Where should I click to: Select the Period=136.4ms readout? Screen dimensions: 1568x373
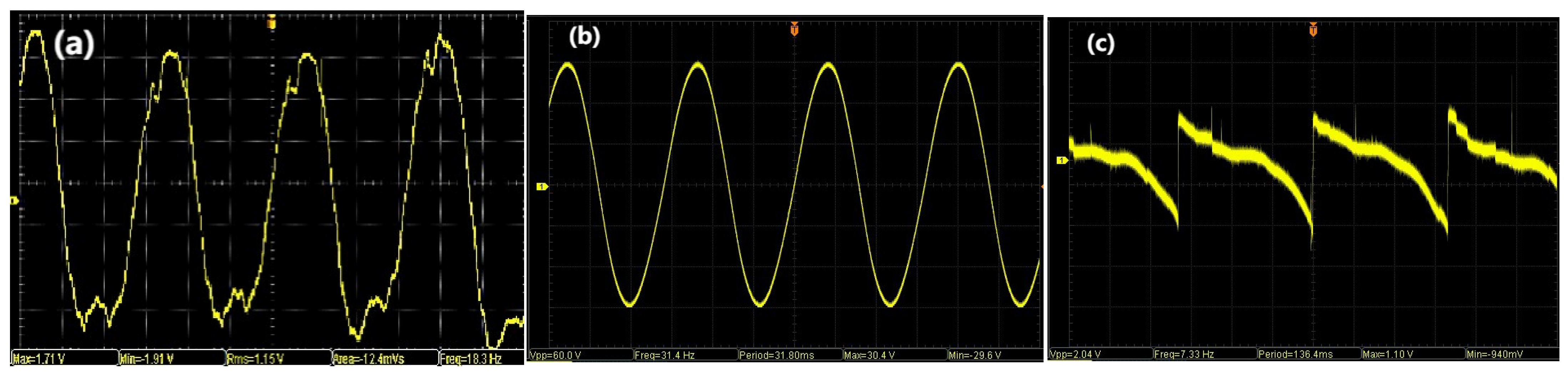[x=1308, y=353]
